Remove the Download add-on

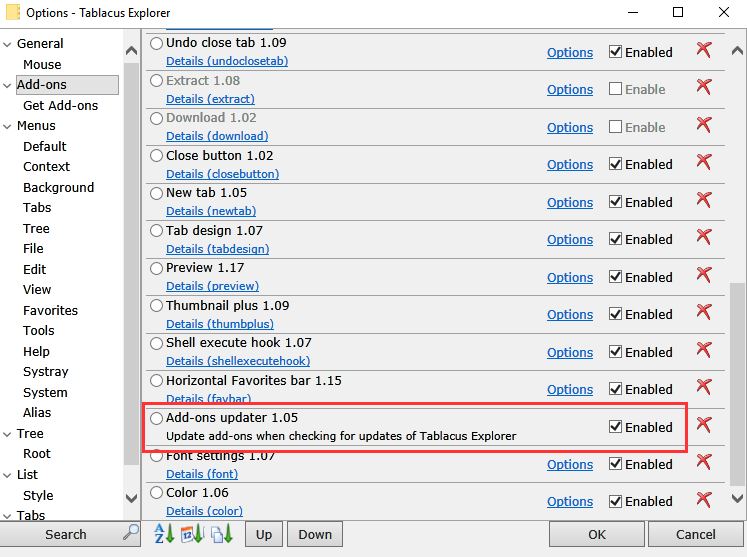click(704, 125)
